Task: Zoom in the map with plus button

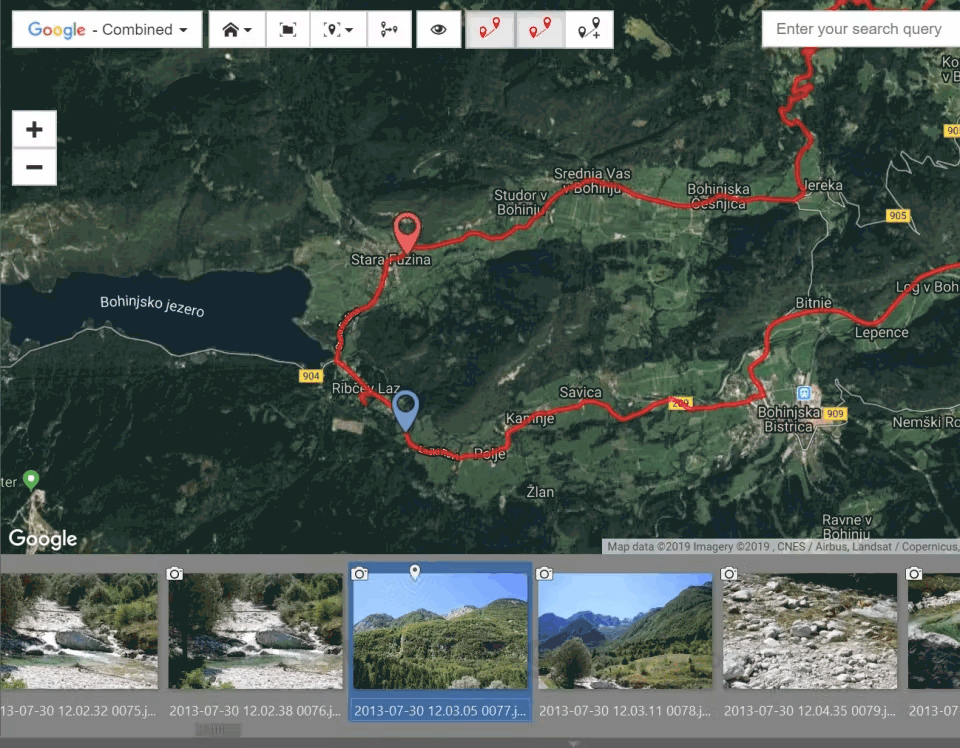Action: tap(34, 129)
